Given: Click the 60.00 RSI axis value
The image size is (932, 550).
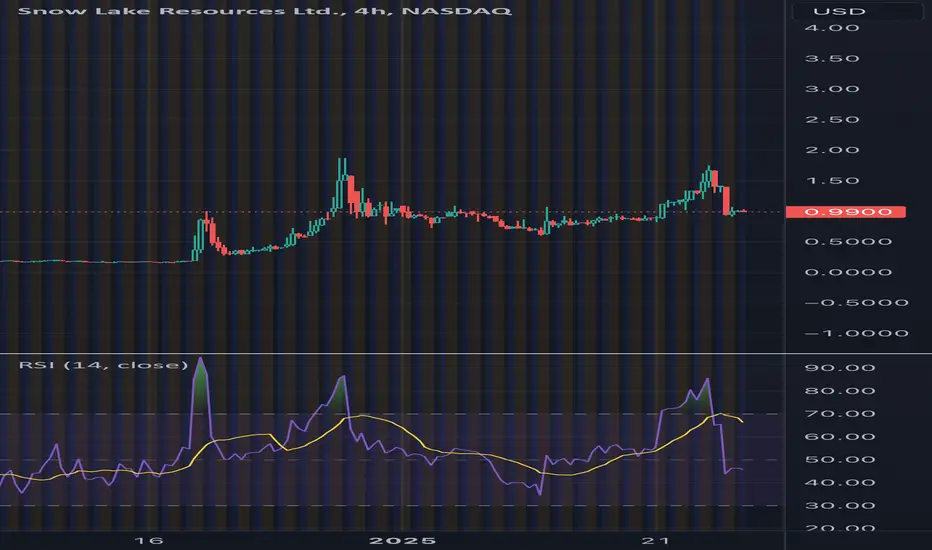Looking at the screenshot, I should click(840, 436).
